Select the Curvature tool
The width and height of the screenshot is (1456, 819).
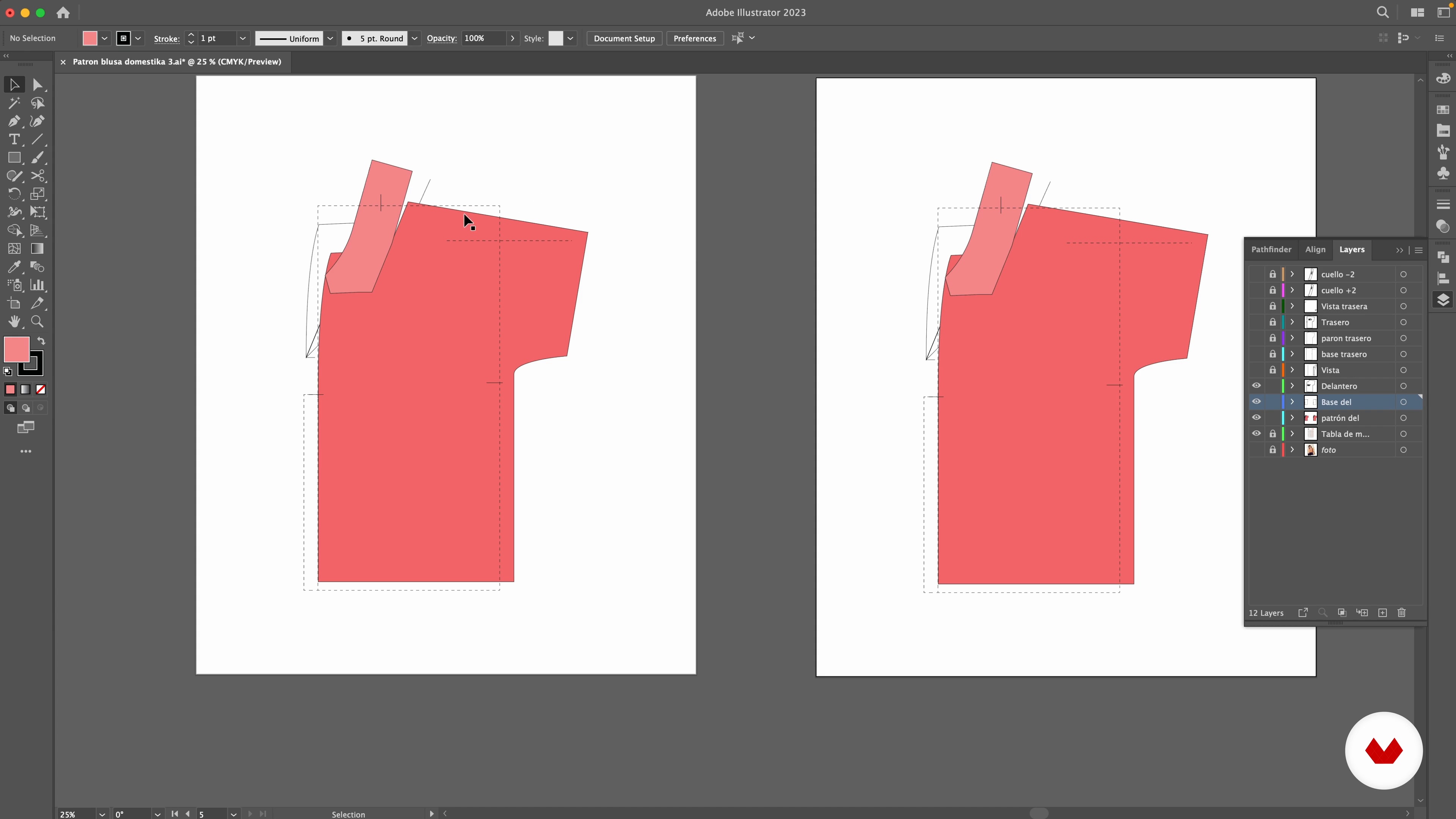[x=37, y=121]
